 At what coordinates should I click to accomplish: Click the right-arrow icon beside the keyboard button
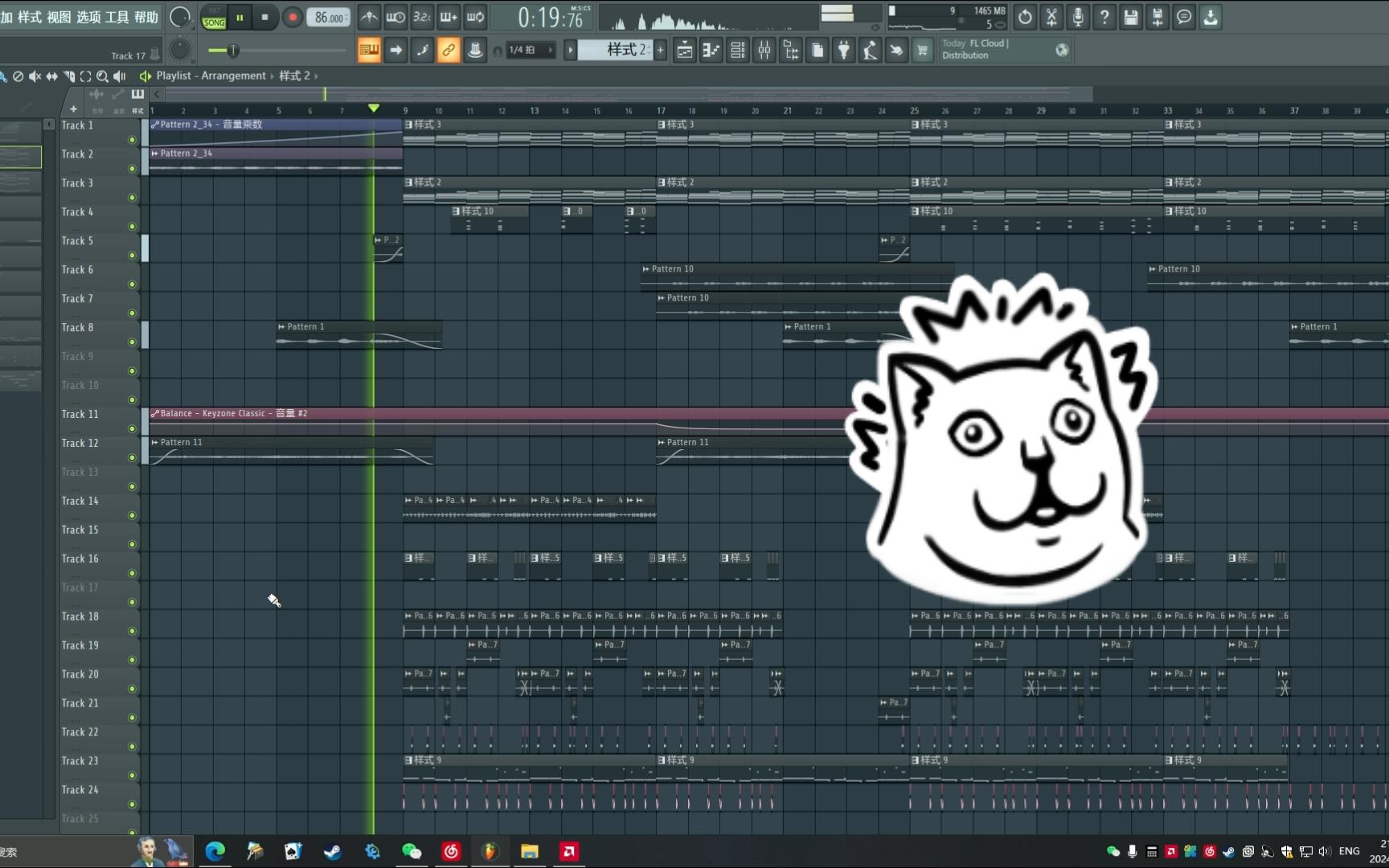click(x=395, y=51)
